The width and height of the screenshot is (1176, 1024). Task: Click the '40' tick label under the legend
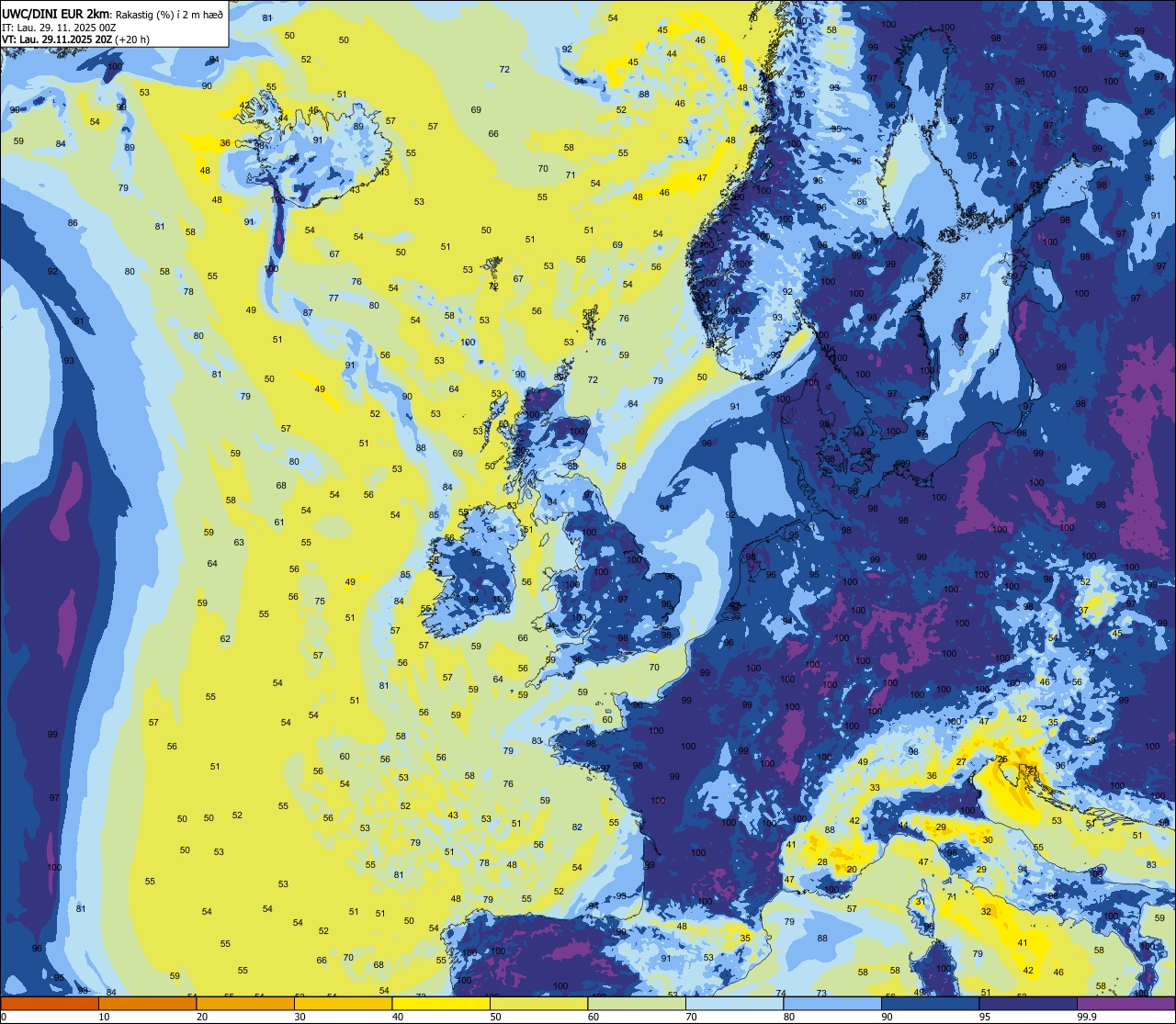(398, 1017)
